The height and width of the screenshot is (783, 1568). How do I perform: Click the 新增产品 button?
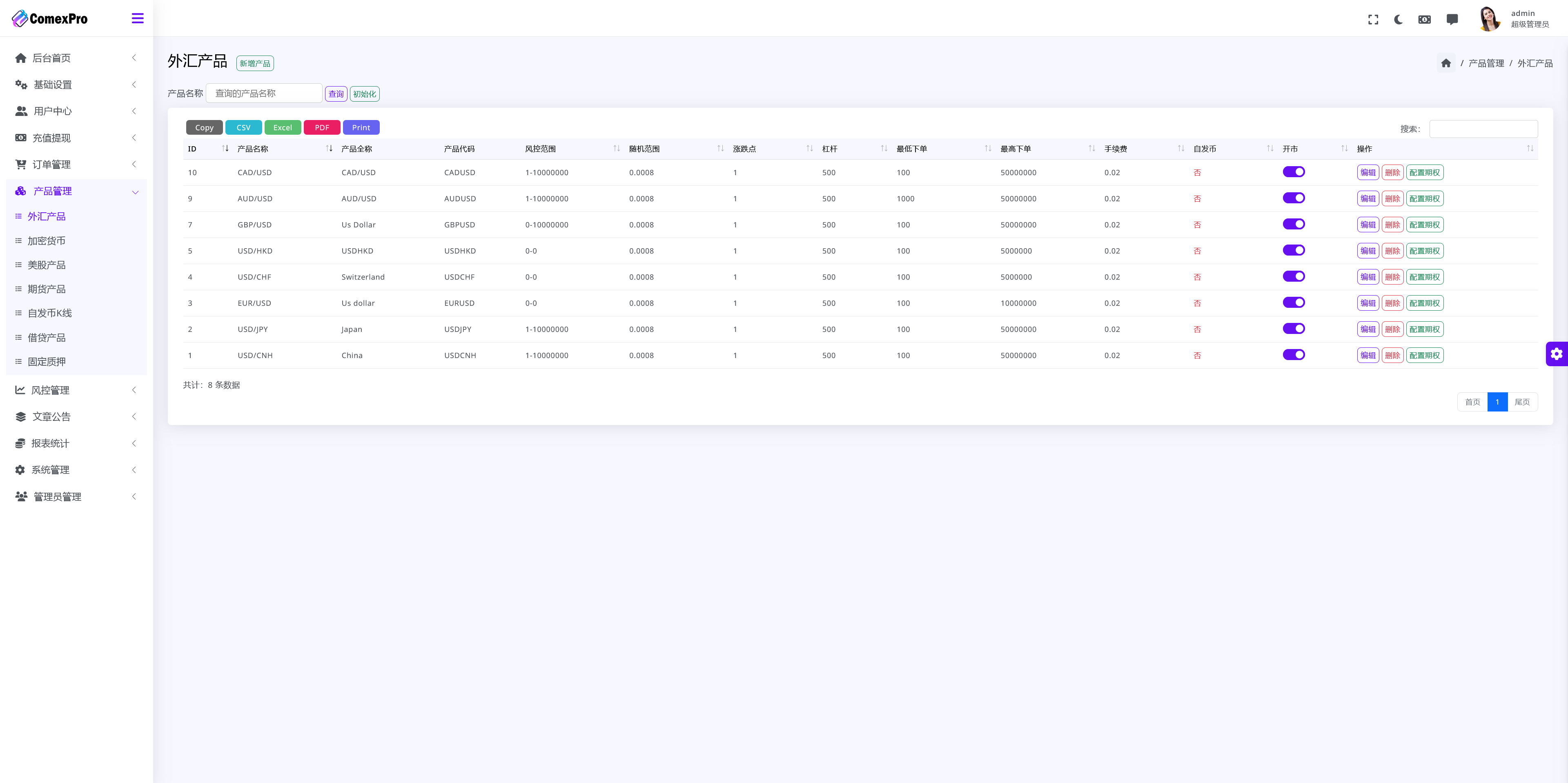point(254,63)
